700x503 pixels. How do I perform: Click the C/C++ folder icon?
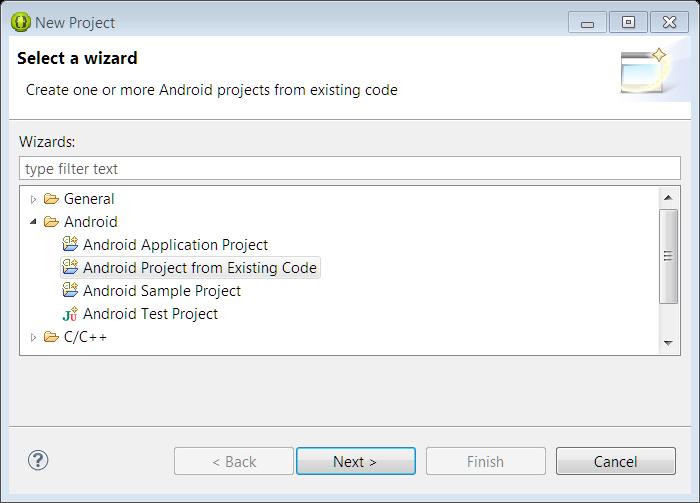pos(51,337)
